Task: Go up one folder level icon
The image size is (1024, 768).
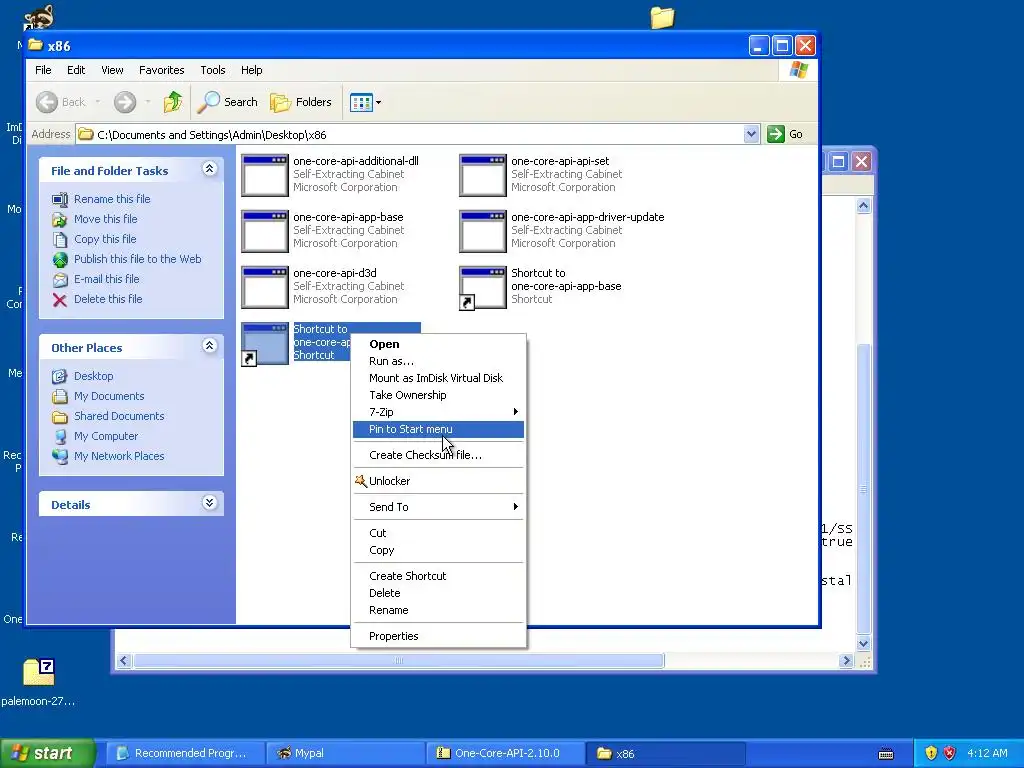Action: (173, 102)
